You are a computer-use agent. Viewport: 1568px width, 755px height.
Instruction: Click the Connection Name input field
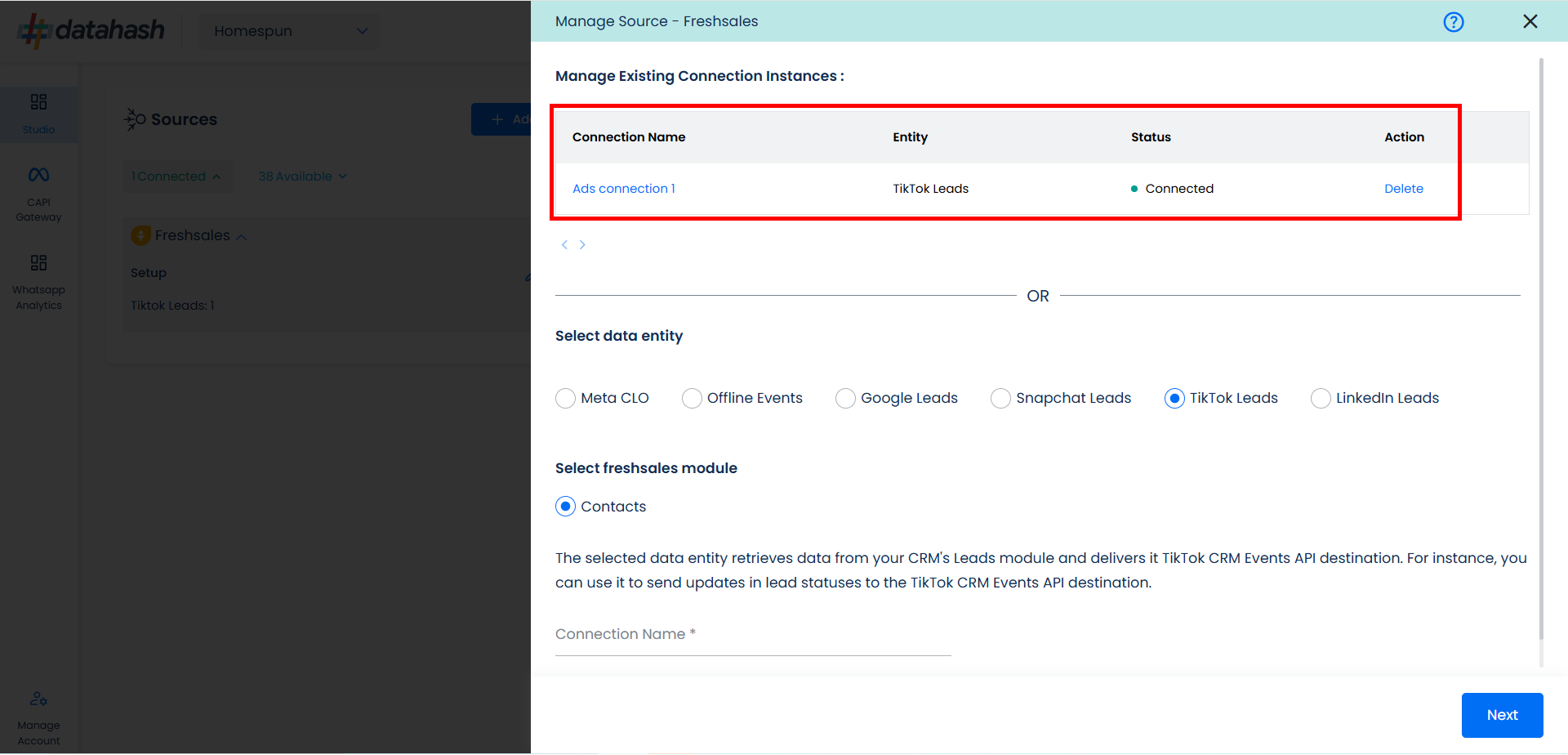point(752,635)
